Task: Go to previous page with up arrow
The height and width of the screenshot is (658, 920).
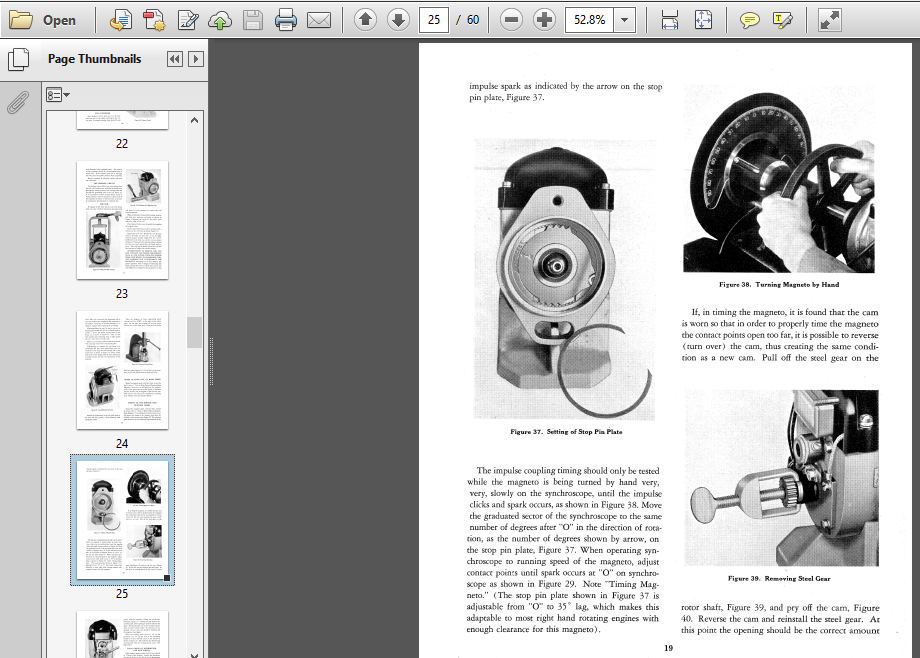Action: point(365,20)
